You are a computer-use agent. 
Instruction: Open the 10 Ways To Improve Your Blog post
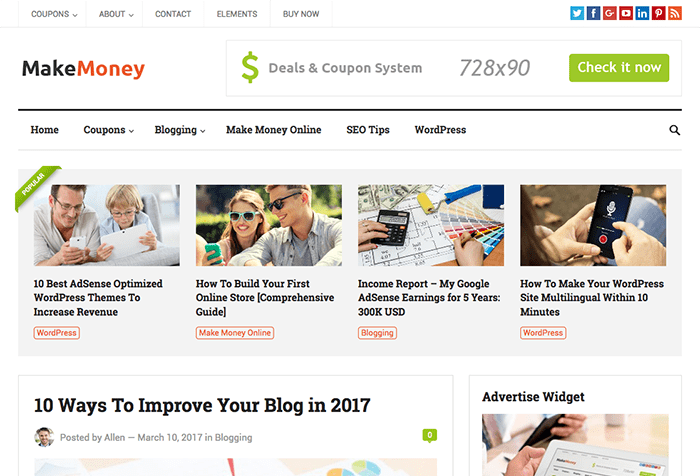point(202,405)
